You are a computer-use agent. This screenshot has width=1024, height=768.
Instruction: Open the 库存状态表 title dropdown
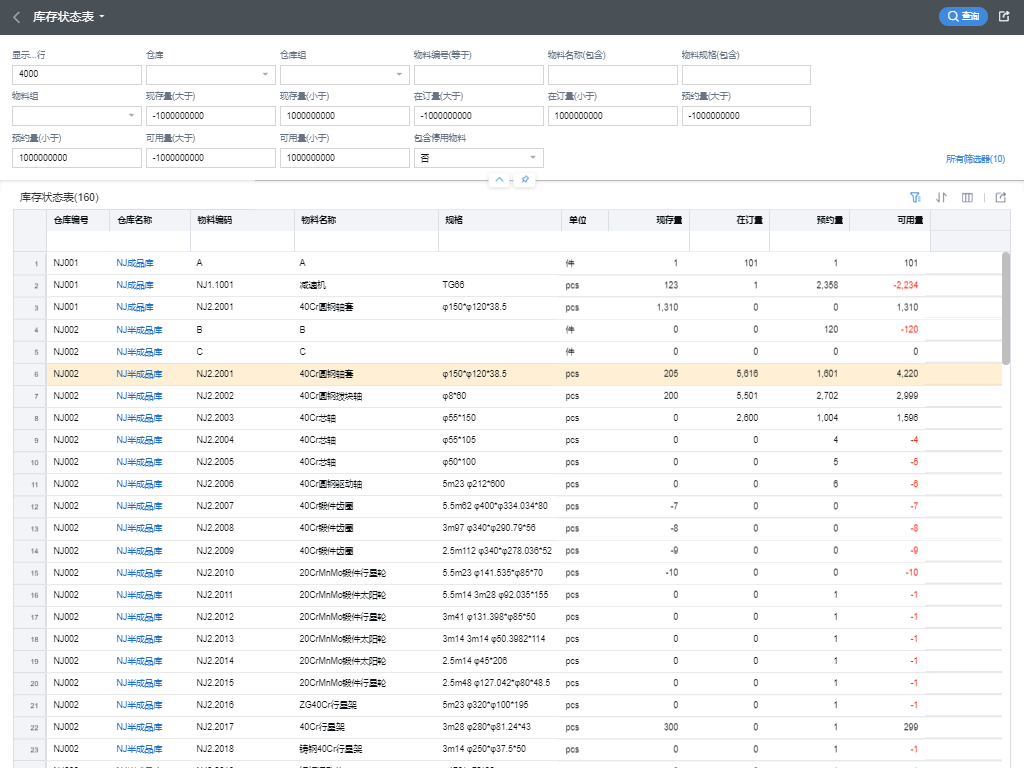click(69, 17)
